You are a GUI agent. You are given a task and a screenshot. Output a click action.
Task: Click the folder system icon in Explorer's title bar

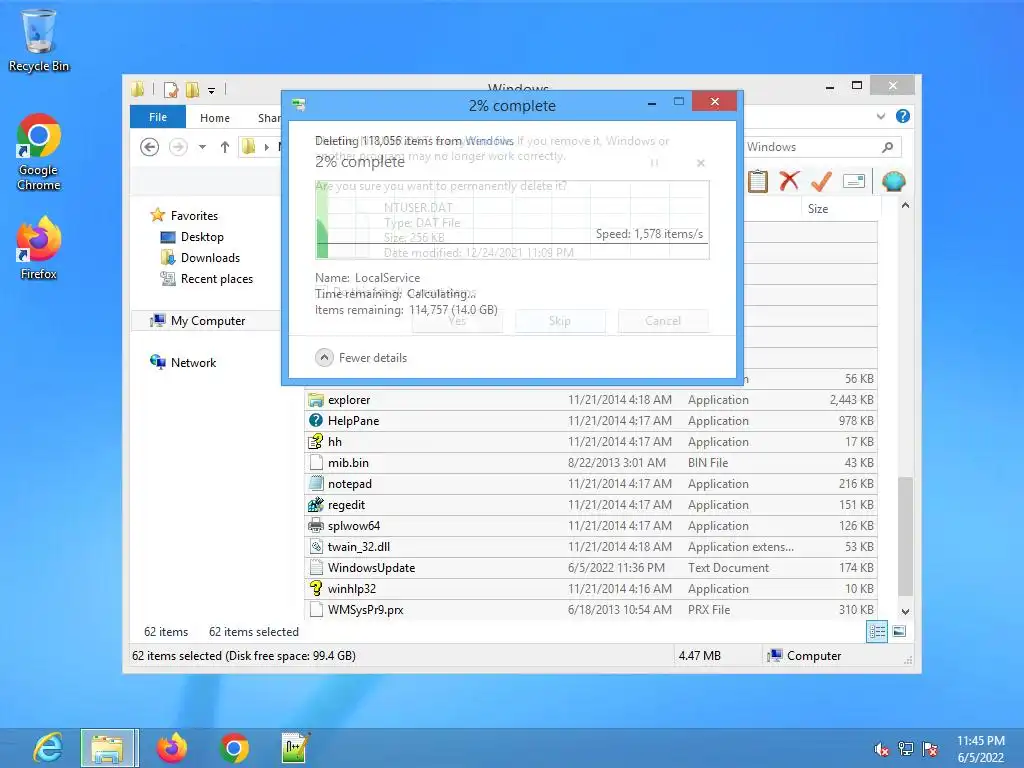pos(138,89)
